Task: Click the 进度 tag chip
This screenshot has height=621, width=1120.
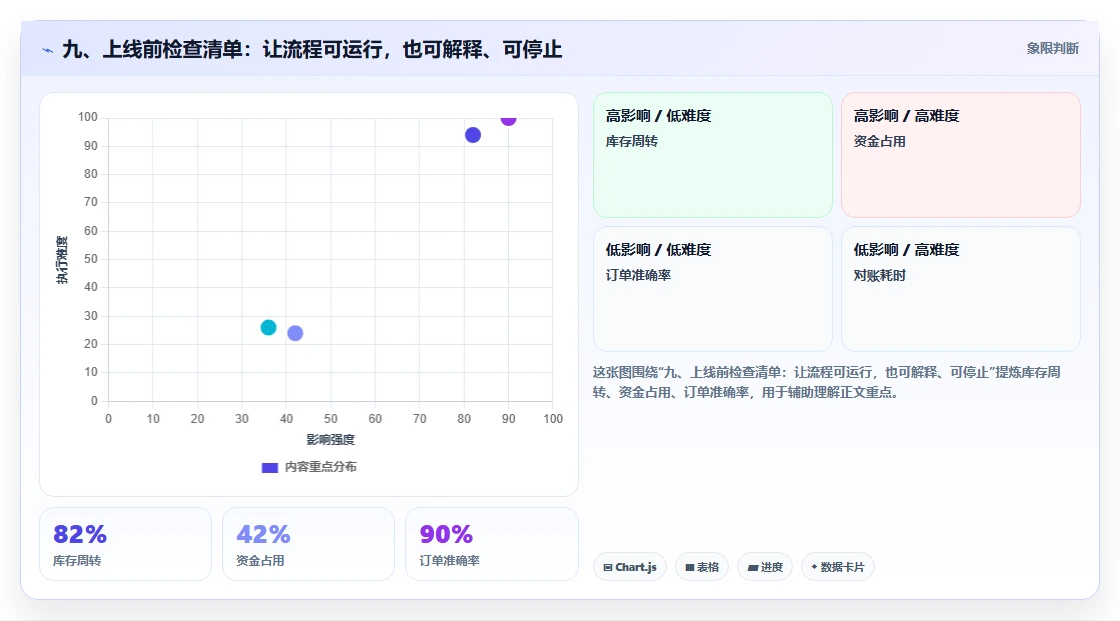Action: (x=765, y=567)
